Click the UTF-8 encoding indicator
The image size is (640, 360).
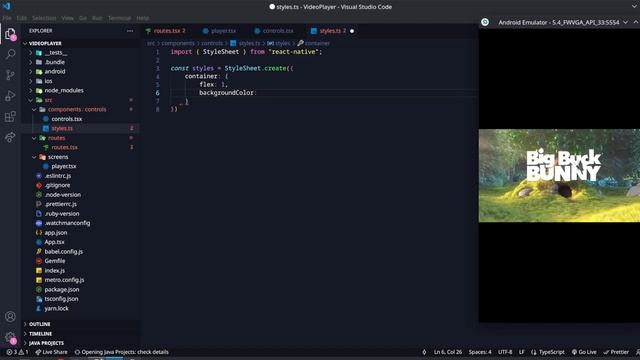coord(505,352)
